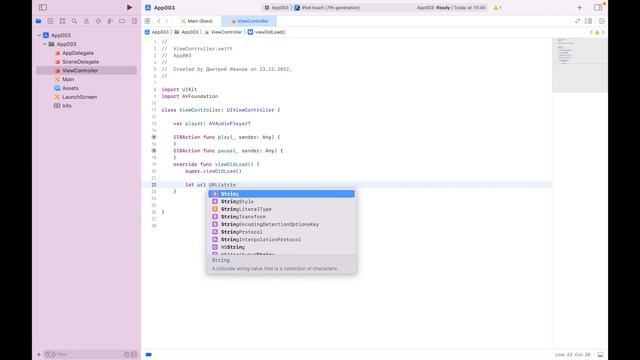The image size is (640, 360).
Task: Open the Report navigator
Action: click(134, 21)
